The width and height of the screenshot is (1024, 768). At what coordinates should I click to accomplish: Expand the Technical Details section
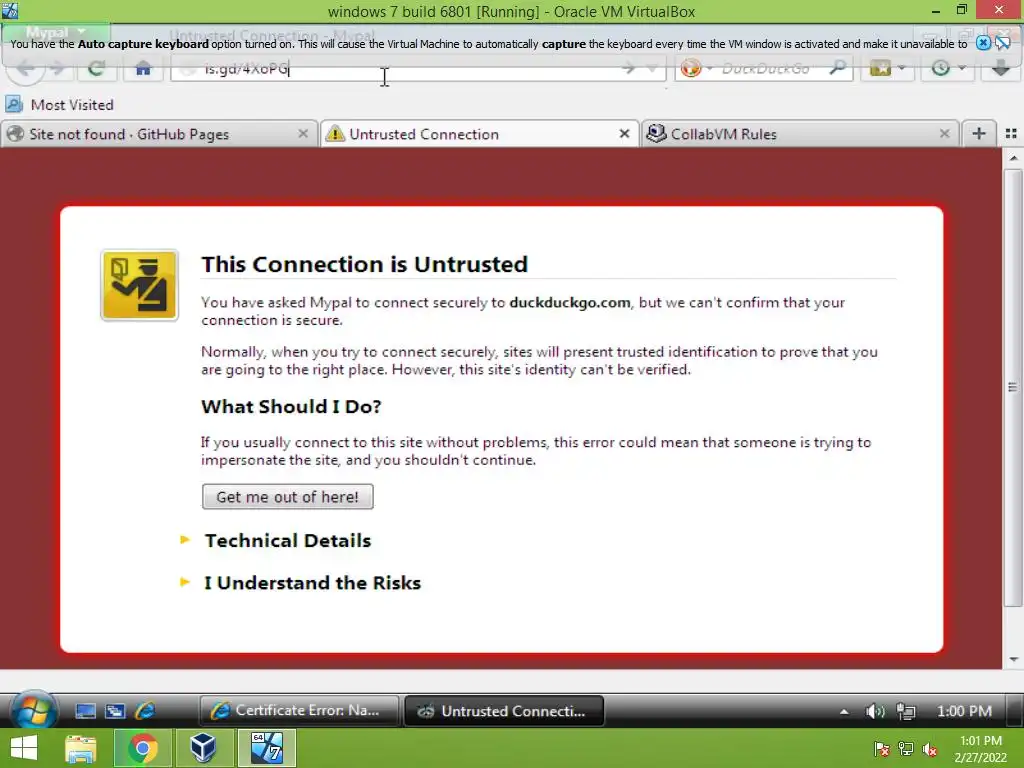point(287,541)
